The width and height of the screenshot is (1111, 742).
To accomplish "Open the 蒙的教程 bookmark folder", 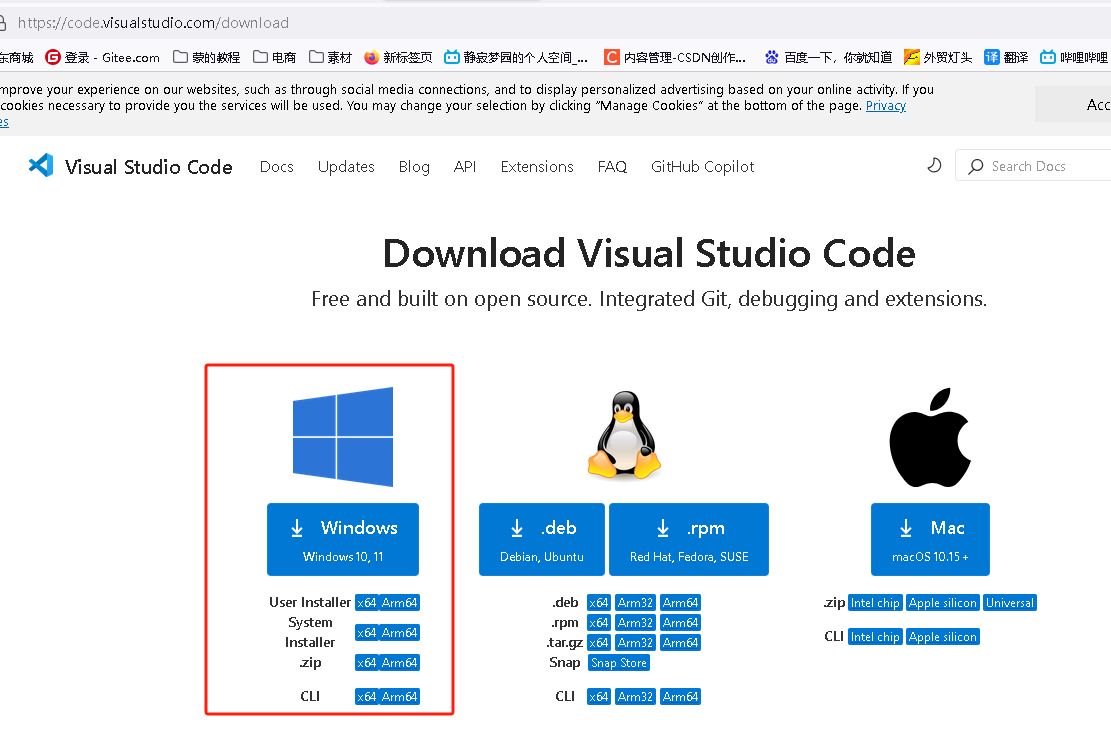I will point(206,57).
